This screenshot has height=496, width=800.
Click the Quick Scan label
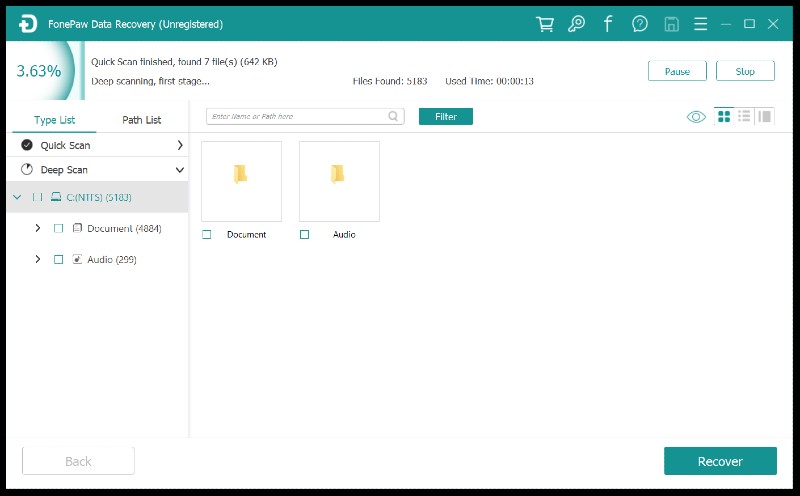tap(65, 145)
